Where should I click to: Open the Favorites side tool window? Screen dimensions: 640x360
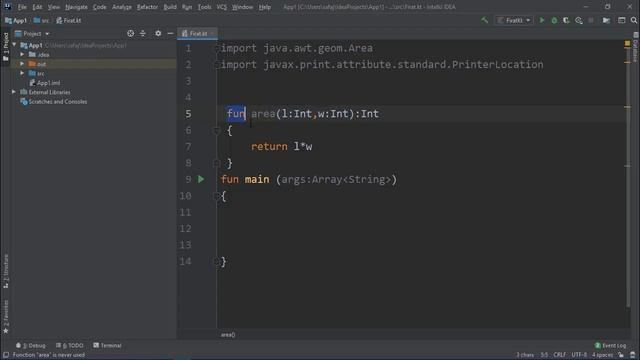[x=6, y=317]
